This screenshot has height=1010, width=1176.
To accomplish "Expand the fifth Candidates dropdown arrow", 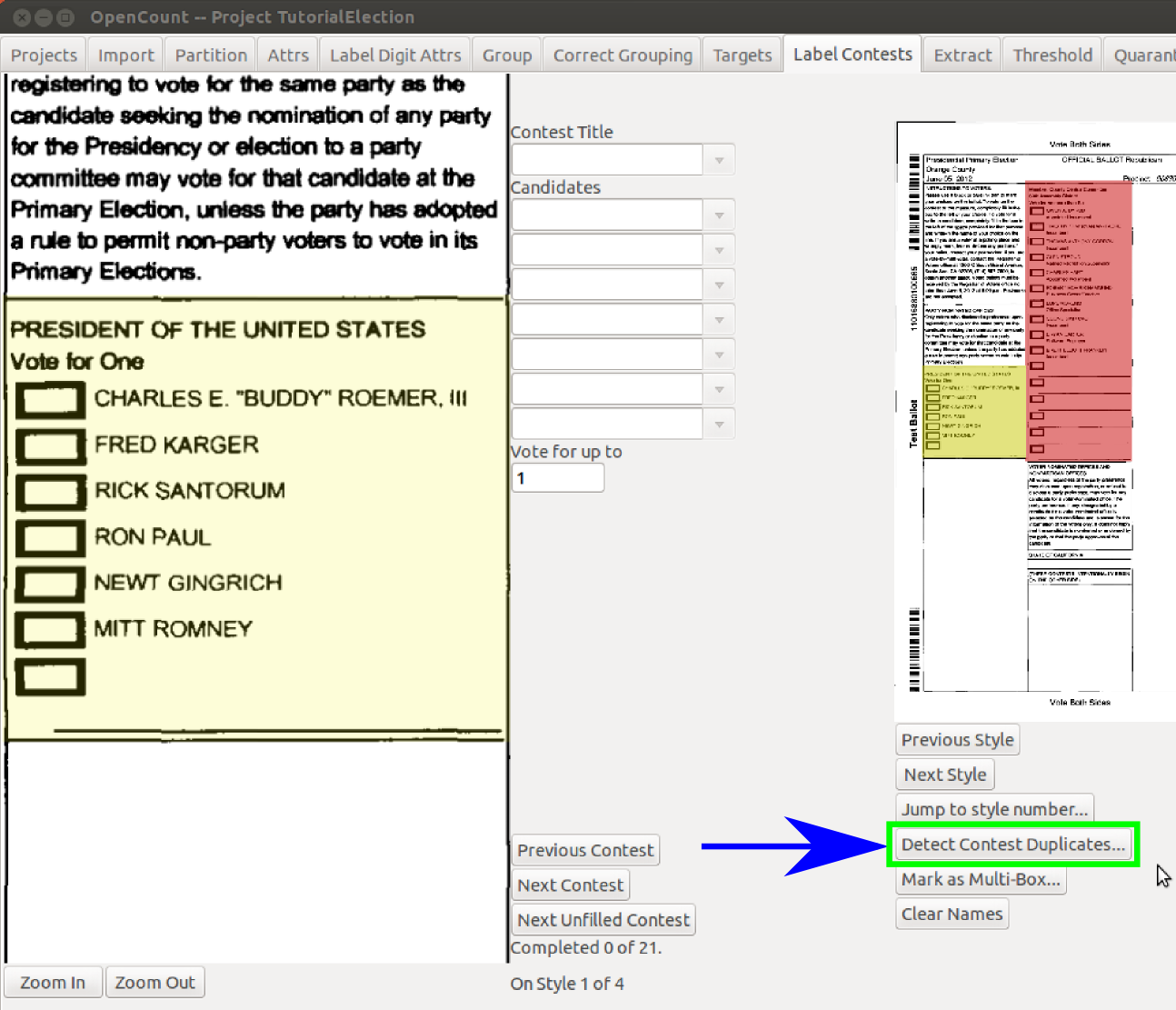I will click(x=719, y=355).
